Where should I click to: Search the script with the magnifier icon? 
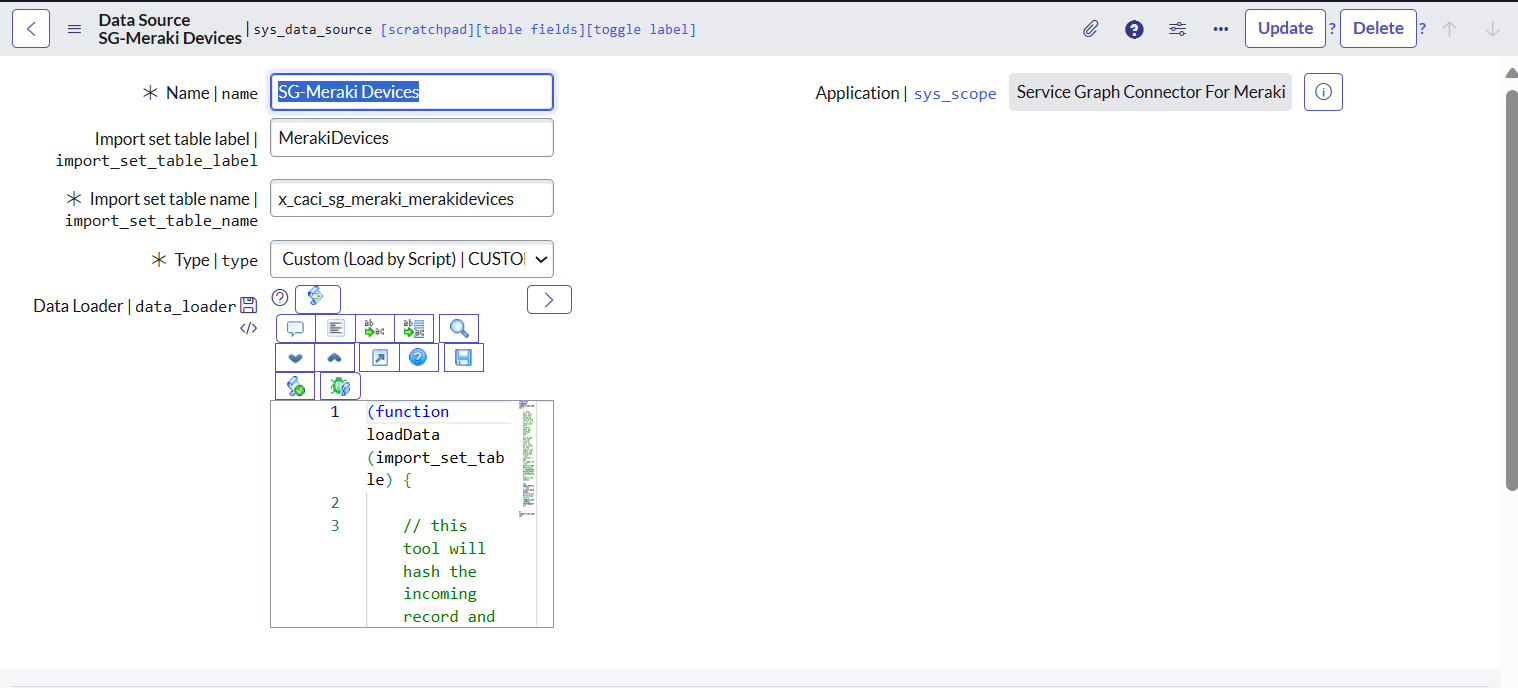[x=459, y=328]
